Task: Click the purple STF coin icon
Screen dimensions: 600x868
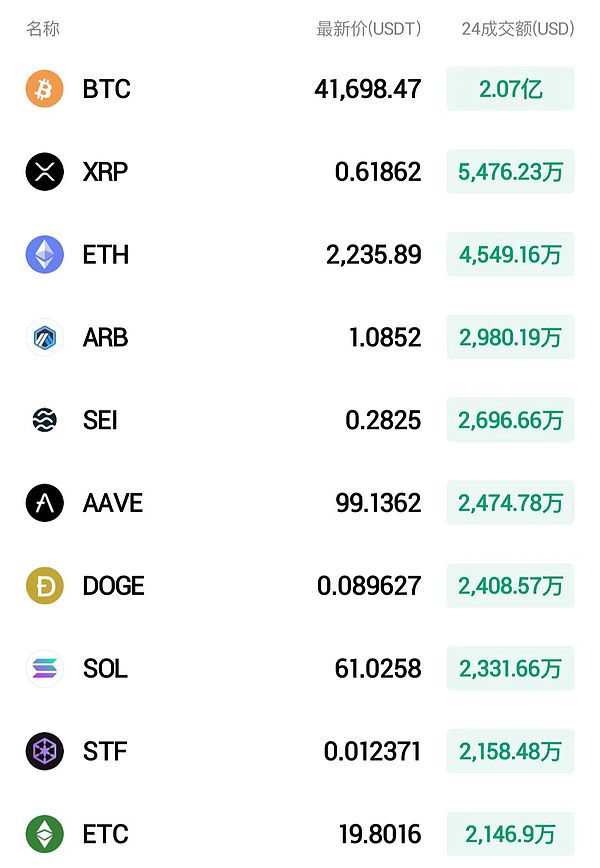Action: pos(44,751)
